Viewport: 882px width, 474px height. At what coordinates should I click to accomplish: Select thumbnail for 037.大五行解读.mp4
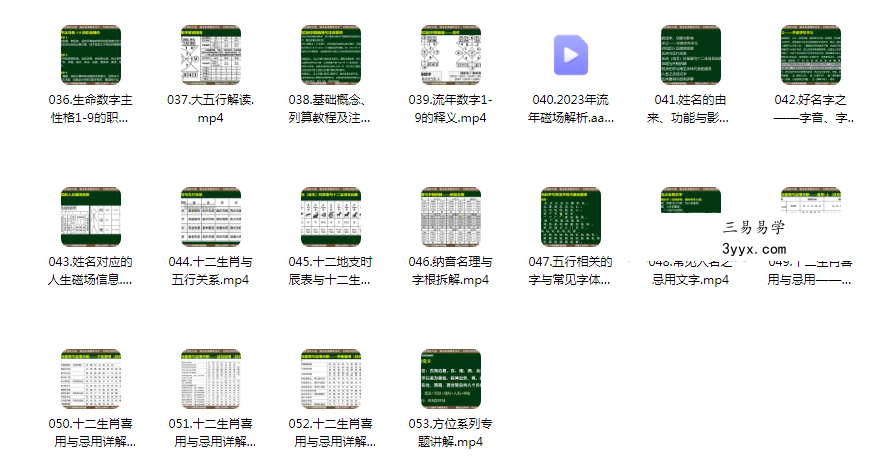pos(210,55)
